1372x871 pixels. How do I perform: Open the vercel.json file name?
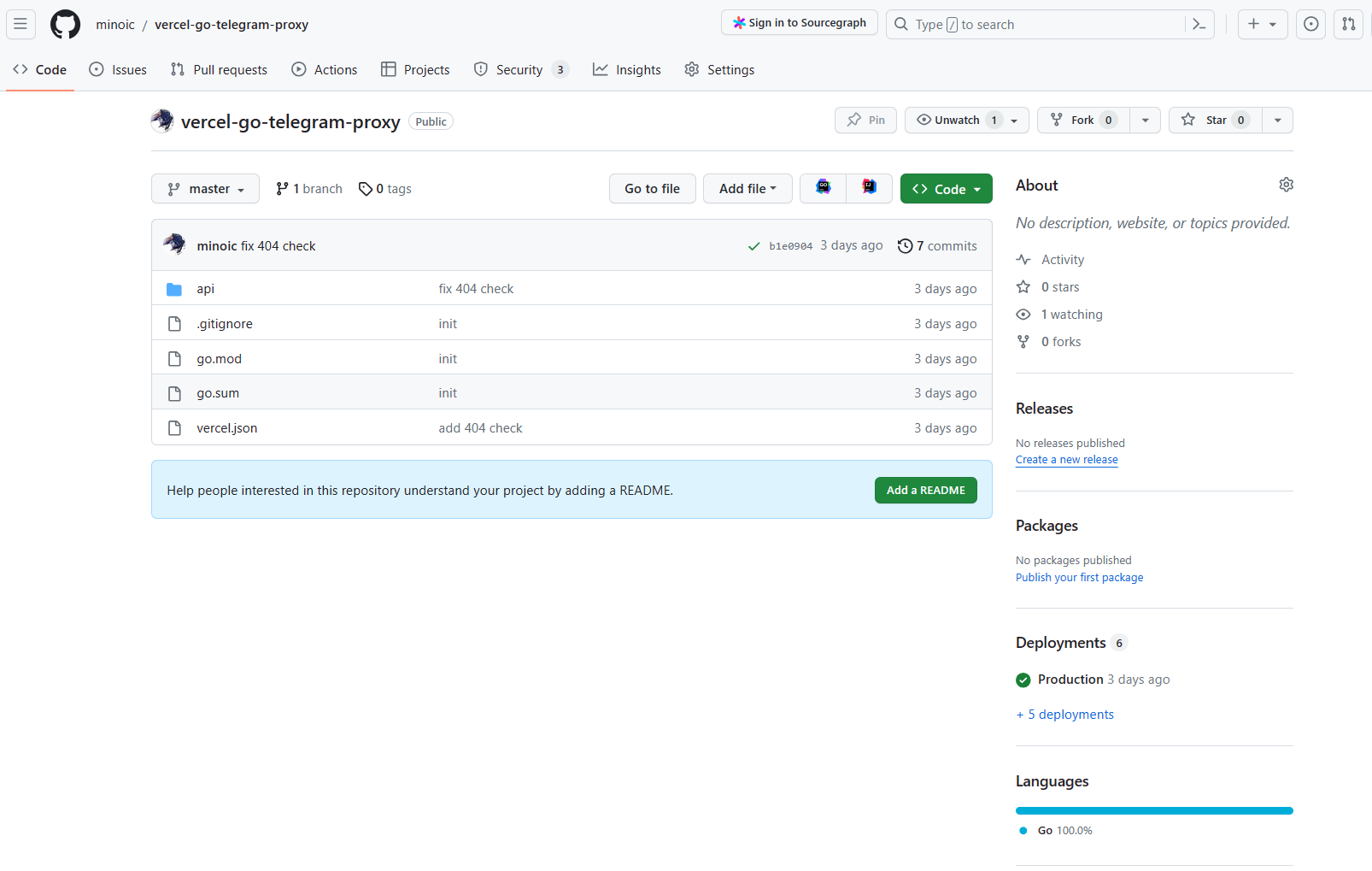click(227, 428)
